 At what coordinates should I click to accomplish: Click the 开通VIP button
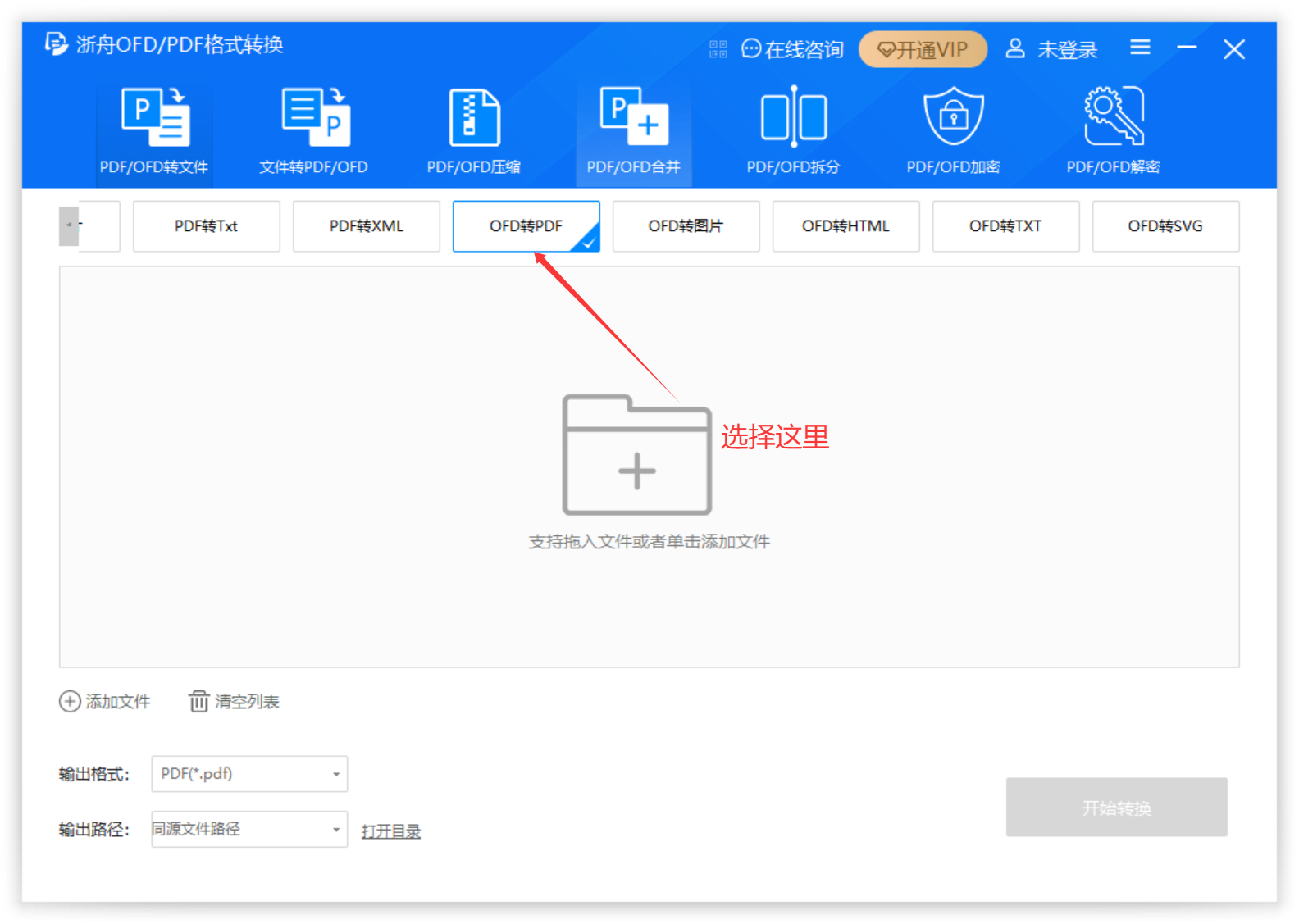point(923,49)
